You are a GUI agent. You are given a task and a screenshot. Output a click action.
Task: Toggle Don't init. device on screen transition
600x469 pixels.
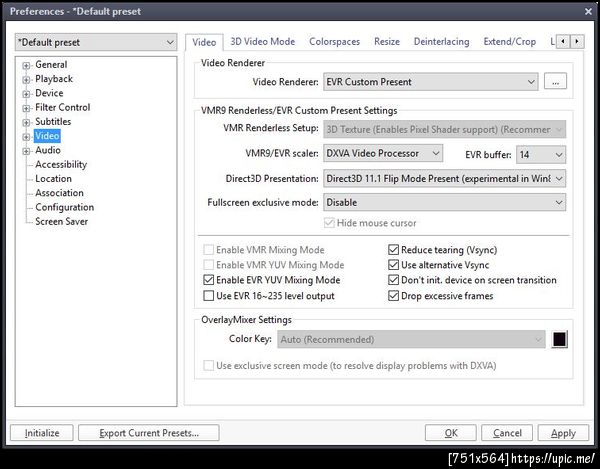tap(472, 280)
